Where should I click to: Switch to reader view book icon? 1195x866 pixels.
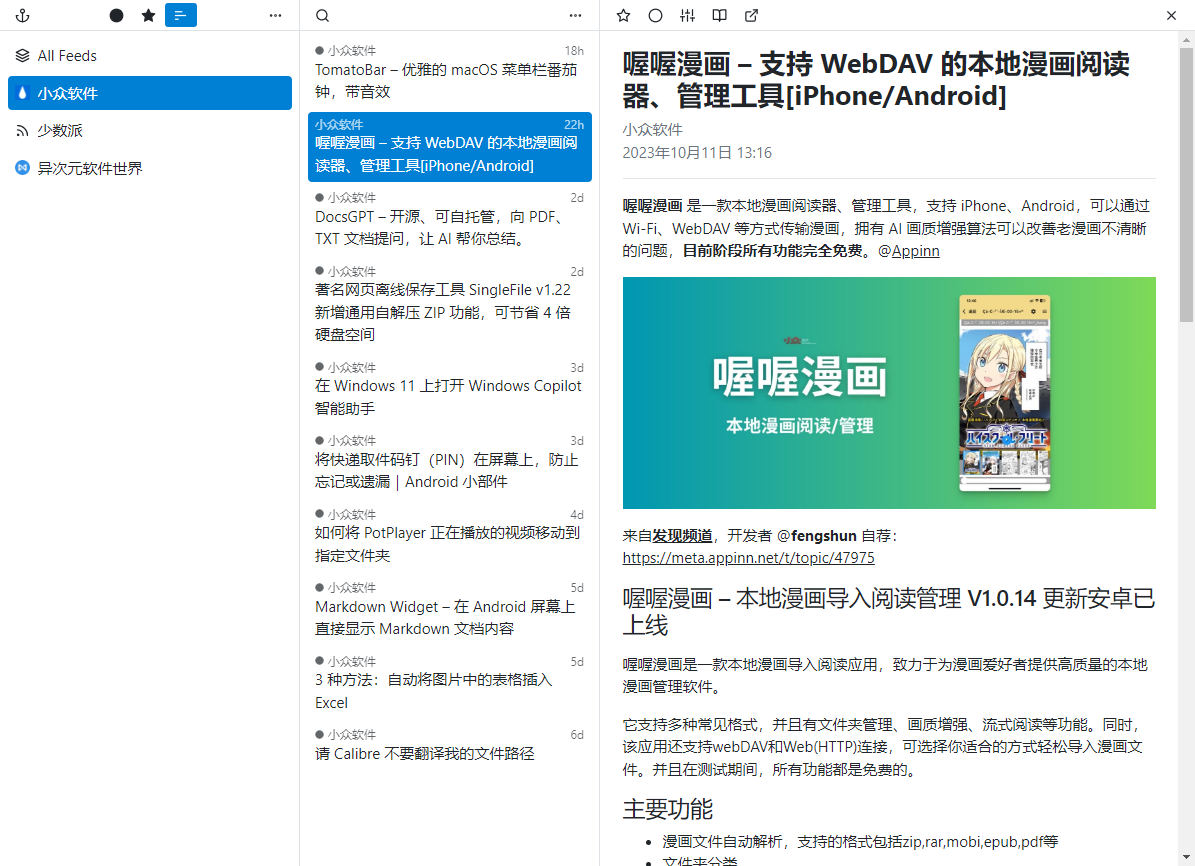(x=719, y=15)
